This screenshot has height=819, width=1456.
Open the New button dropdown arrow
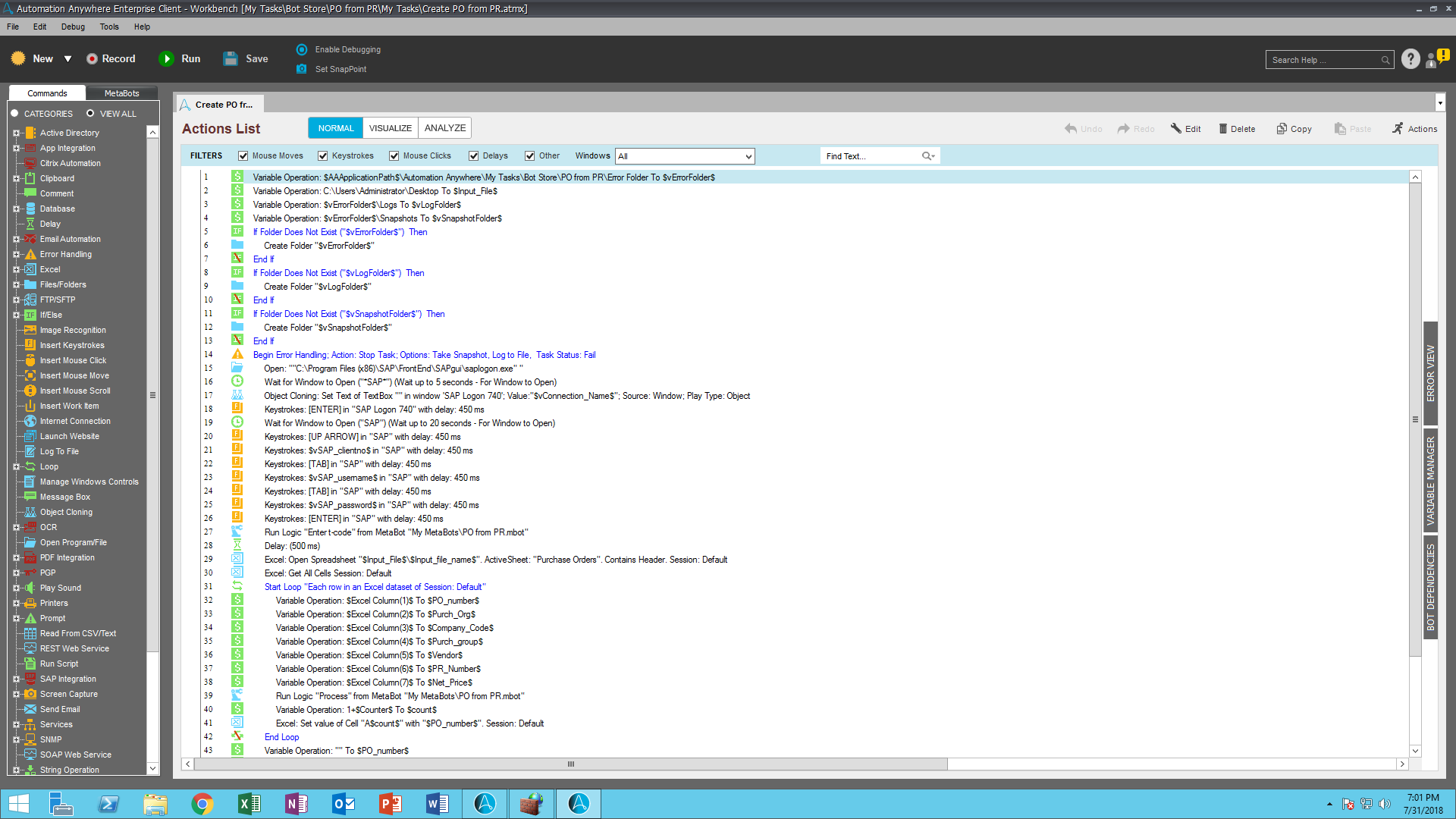point(67,58)
